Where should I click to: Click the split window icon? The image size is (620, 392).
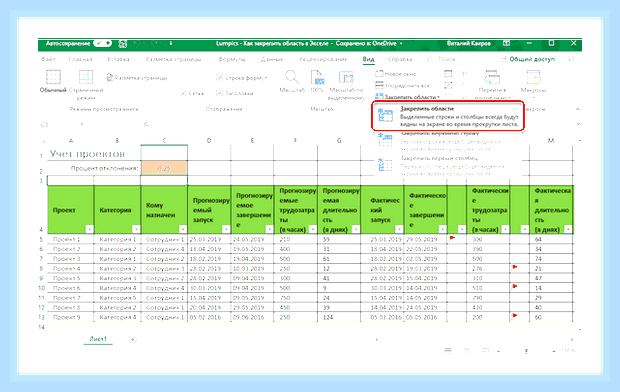tap(448, 74)
